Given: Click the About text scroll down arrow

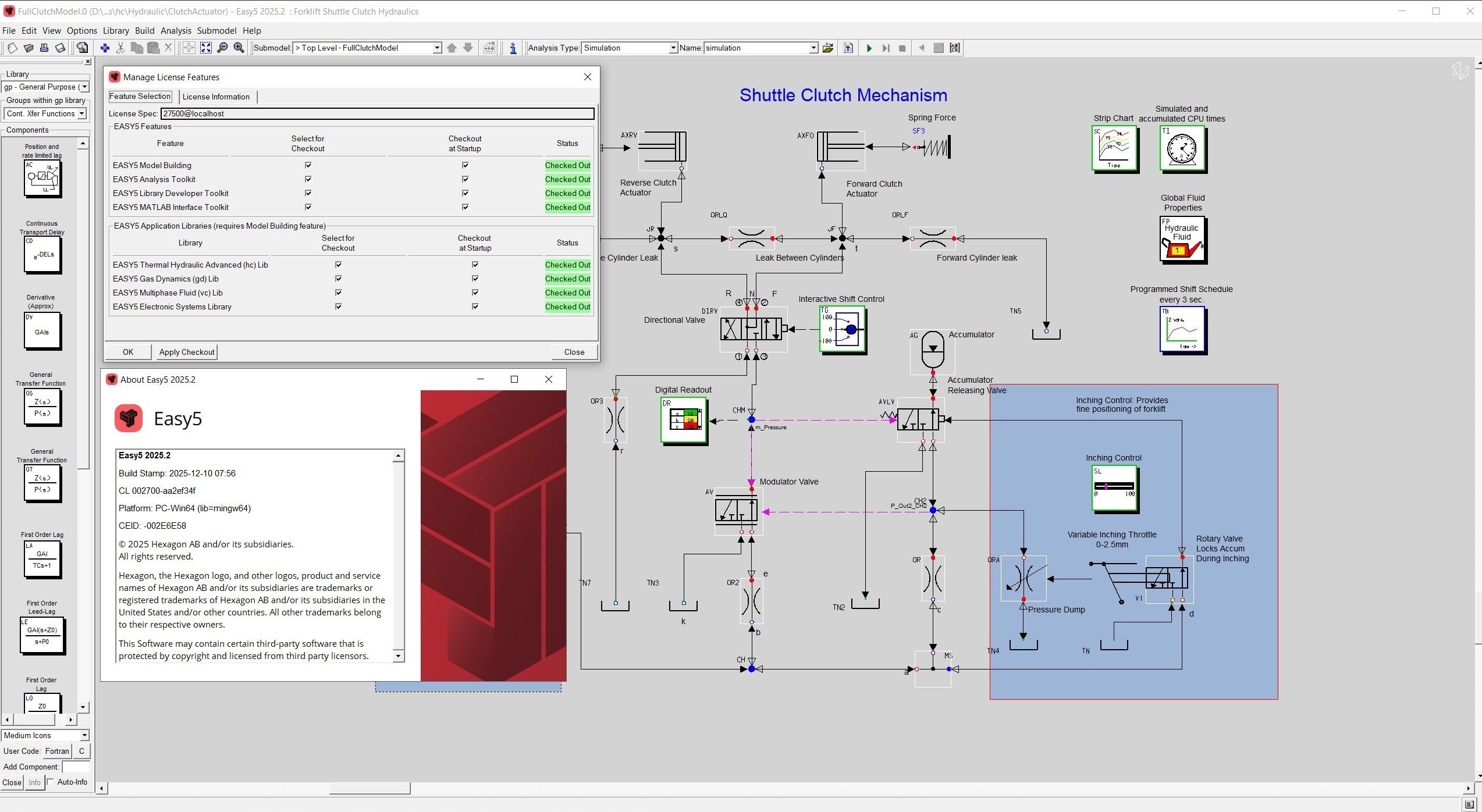Looking at the screenshot, I should (398, 656).
